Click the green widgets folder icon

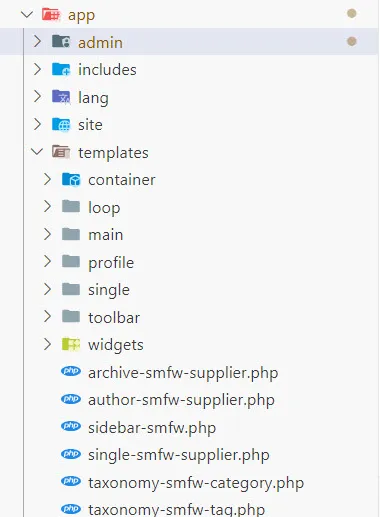coord(71,344)
